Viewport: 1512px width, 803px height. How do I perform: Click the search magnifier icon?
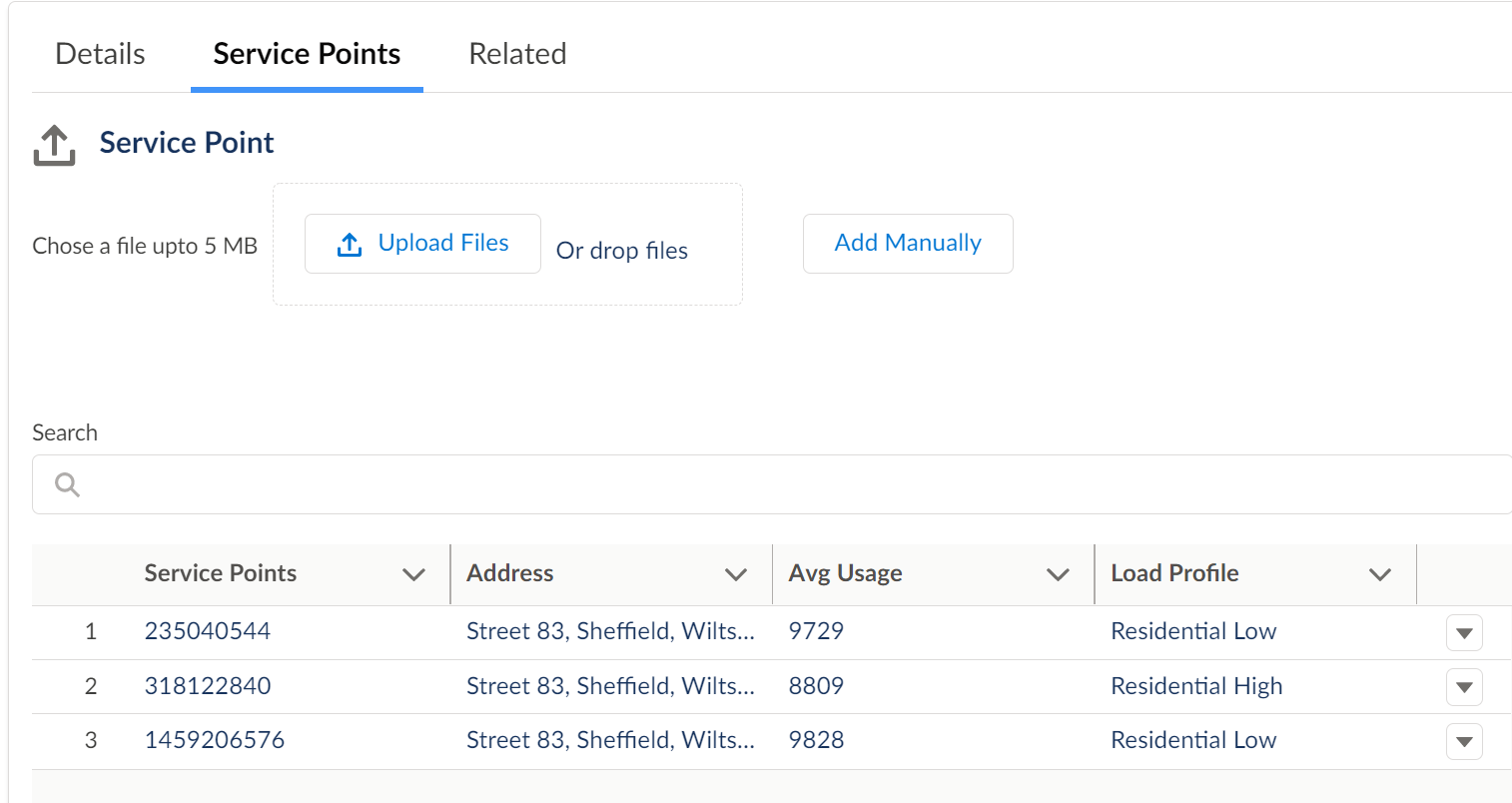point(67,484)
